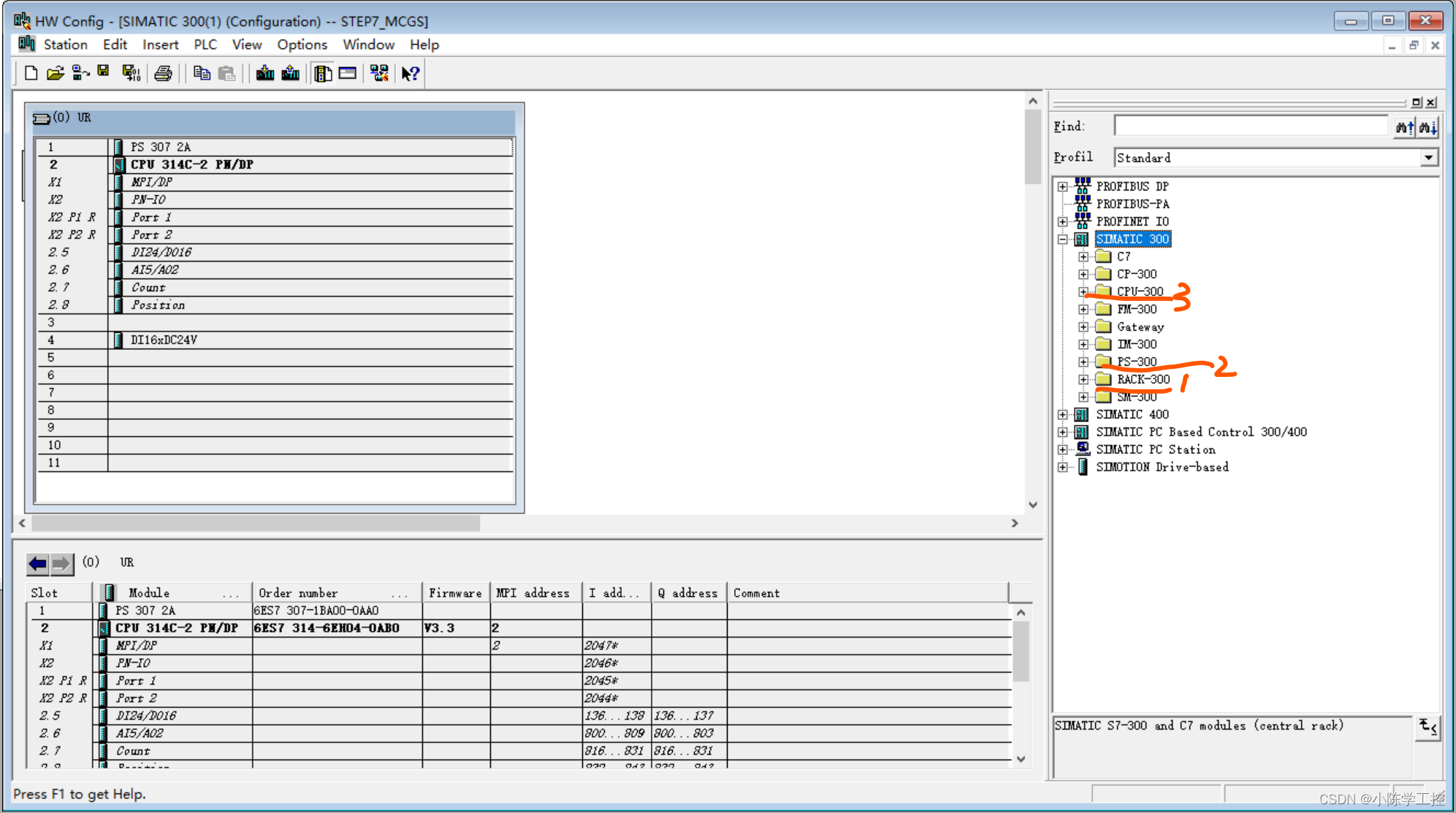Select the RACK-300 folder
The height and width of the screenshot is (813, 1456).
pyautogui.click(x=1143, y=379)
